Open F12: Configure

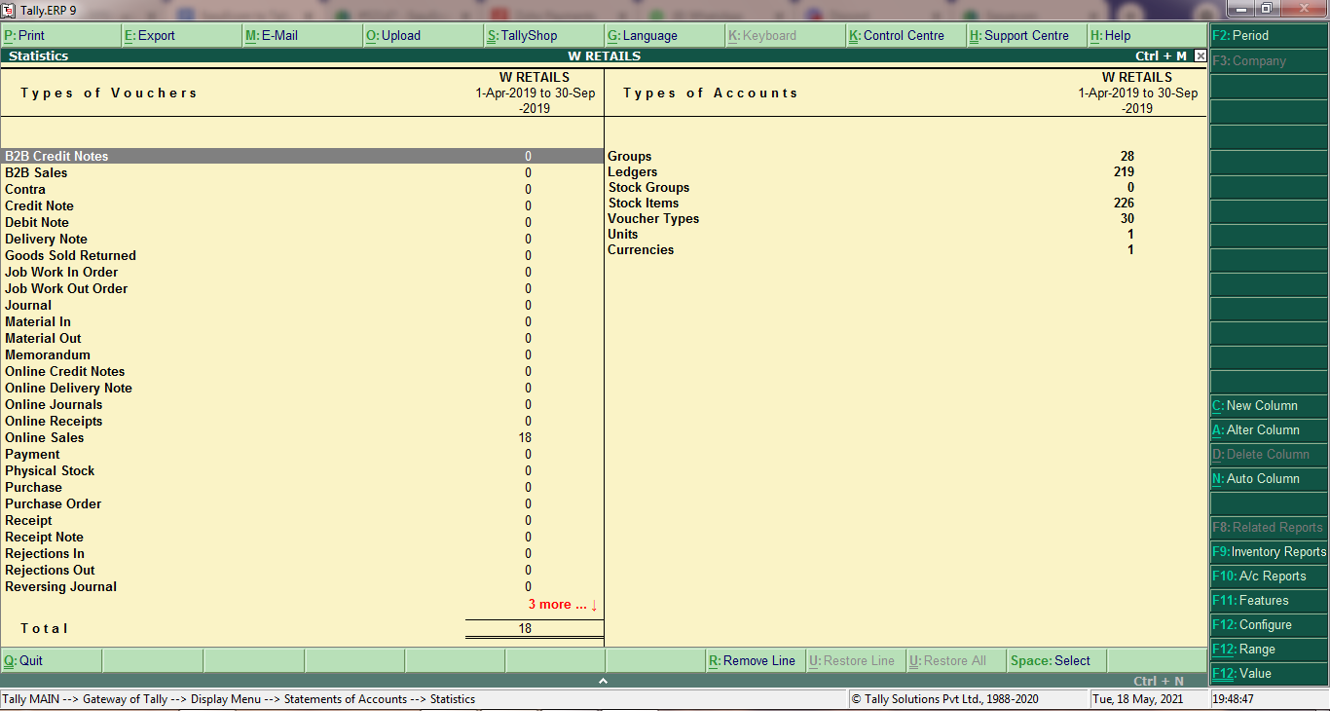tap(1269, 624)
